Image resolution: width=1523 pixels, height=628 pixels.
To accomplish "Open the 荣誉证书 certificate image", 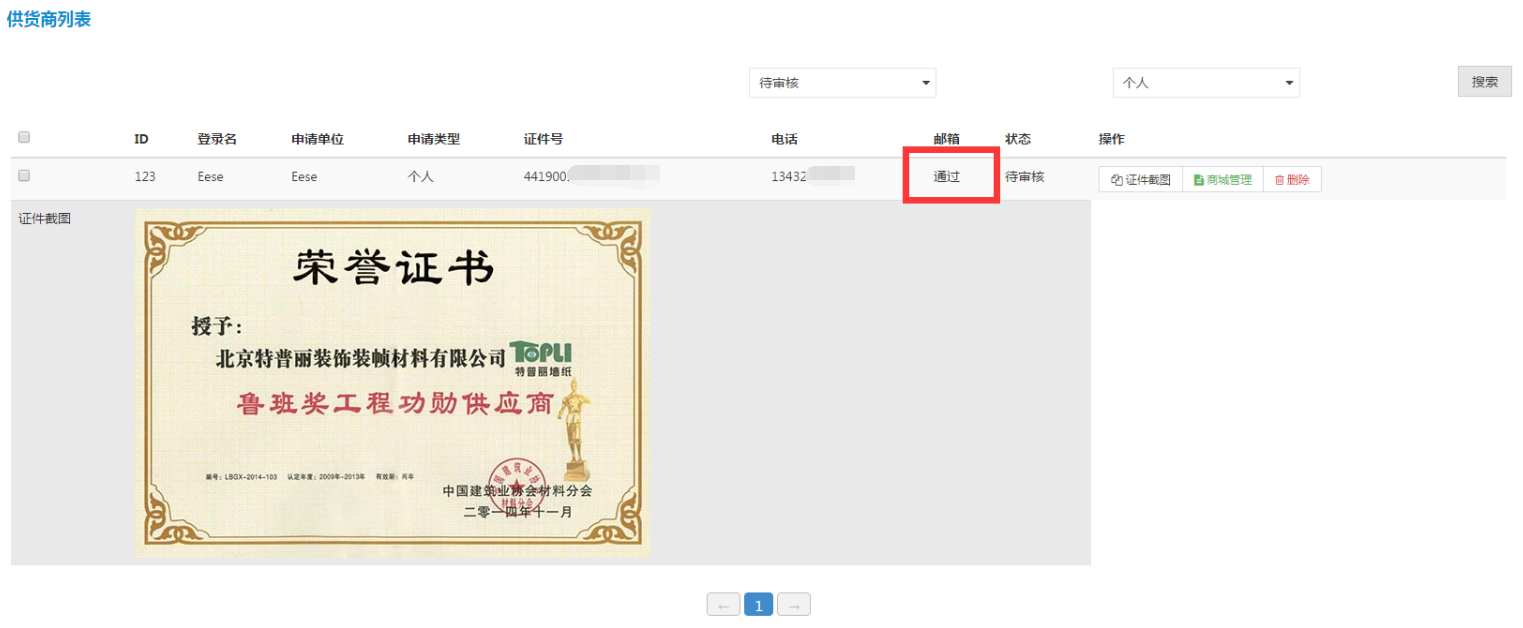I will tap(392, 382).
